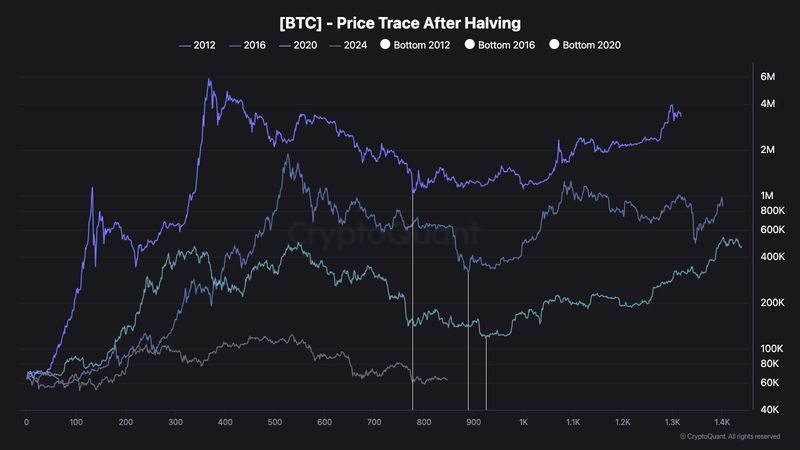Image resolution: width=800 pixels, height=450 pixels.
Task: Click the 6M label on the y-axis
Action: [767, 77]
